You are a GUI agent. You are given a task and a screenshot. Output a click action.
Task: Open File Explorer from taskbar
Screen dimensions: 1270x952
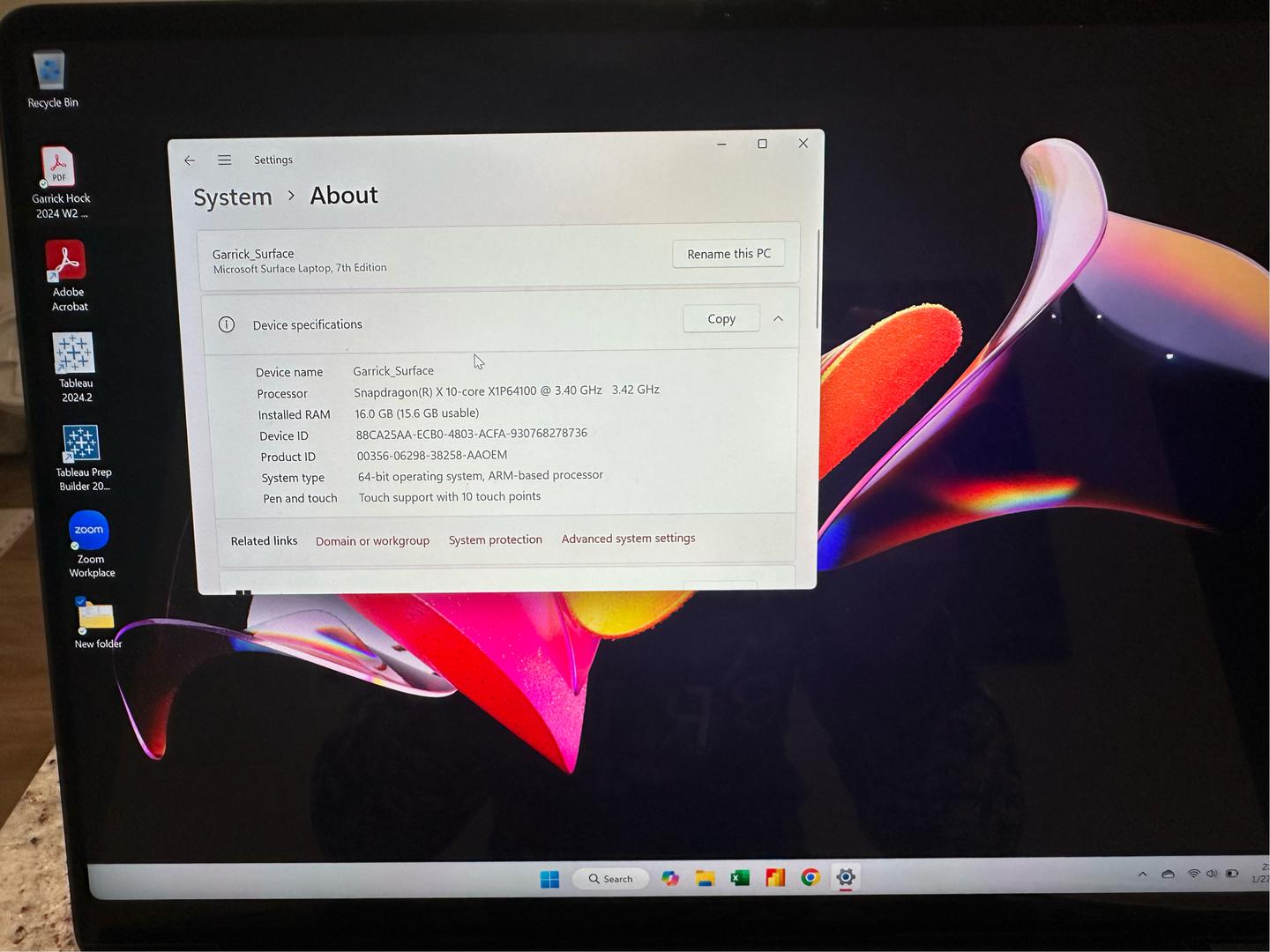(705, 878)
